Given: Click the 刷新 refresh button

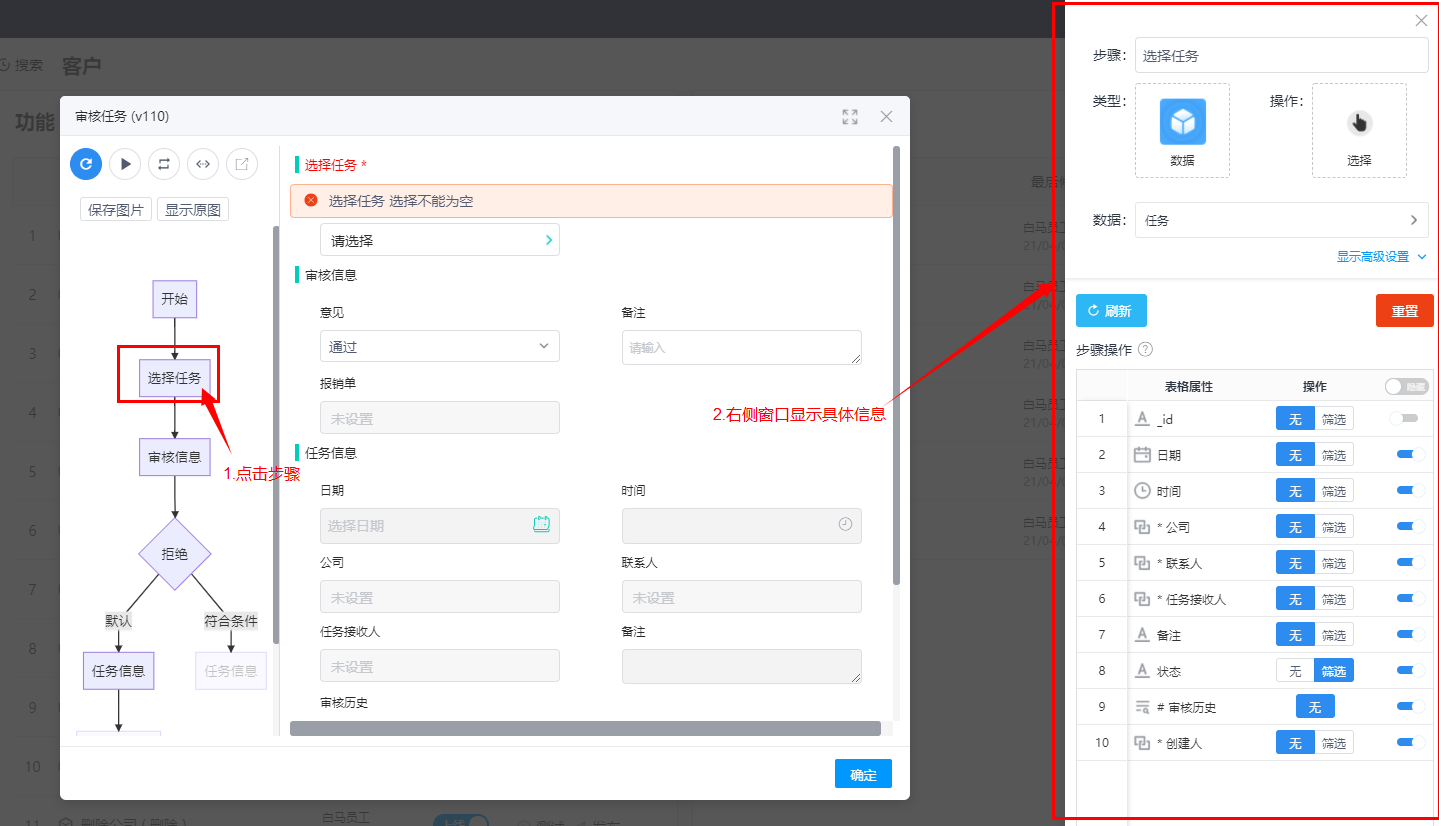Looking at the screenshot, I should tap(1111, 311).
